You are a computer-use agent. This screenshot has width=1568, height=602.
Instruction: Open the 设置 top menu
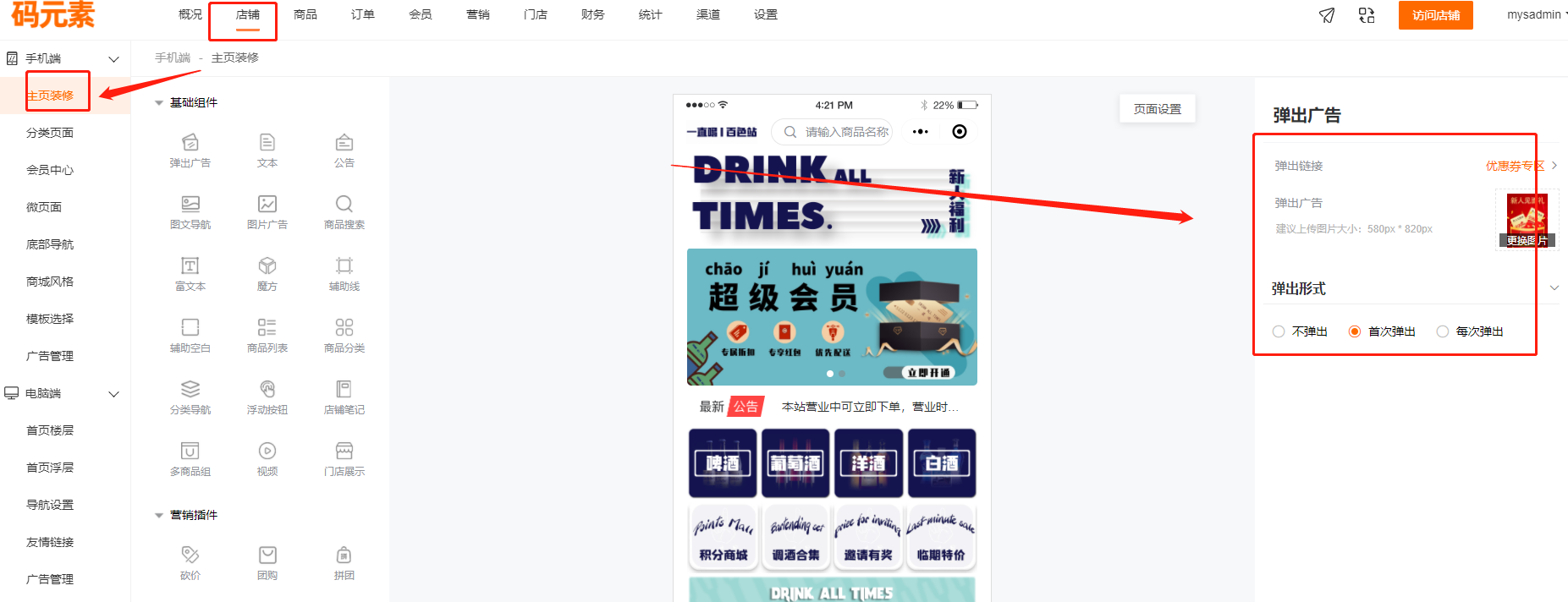click(766, 14)
